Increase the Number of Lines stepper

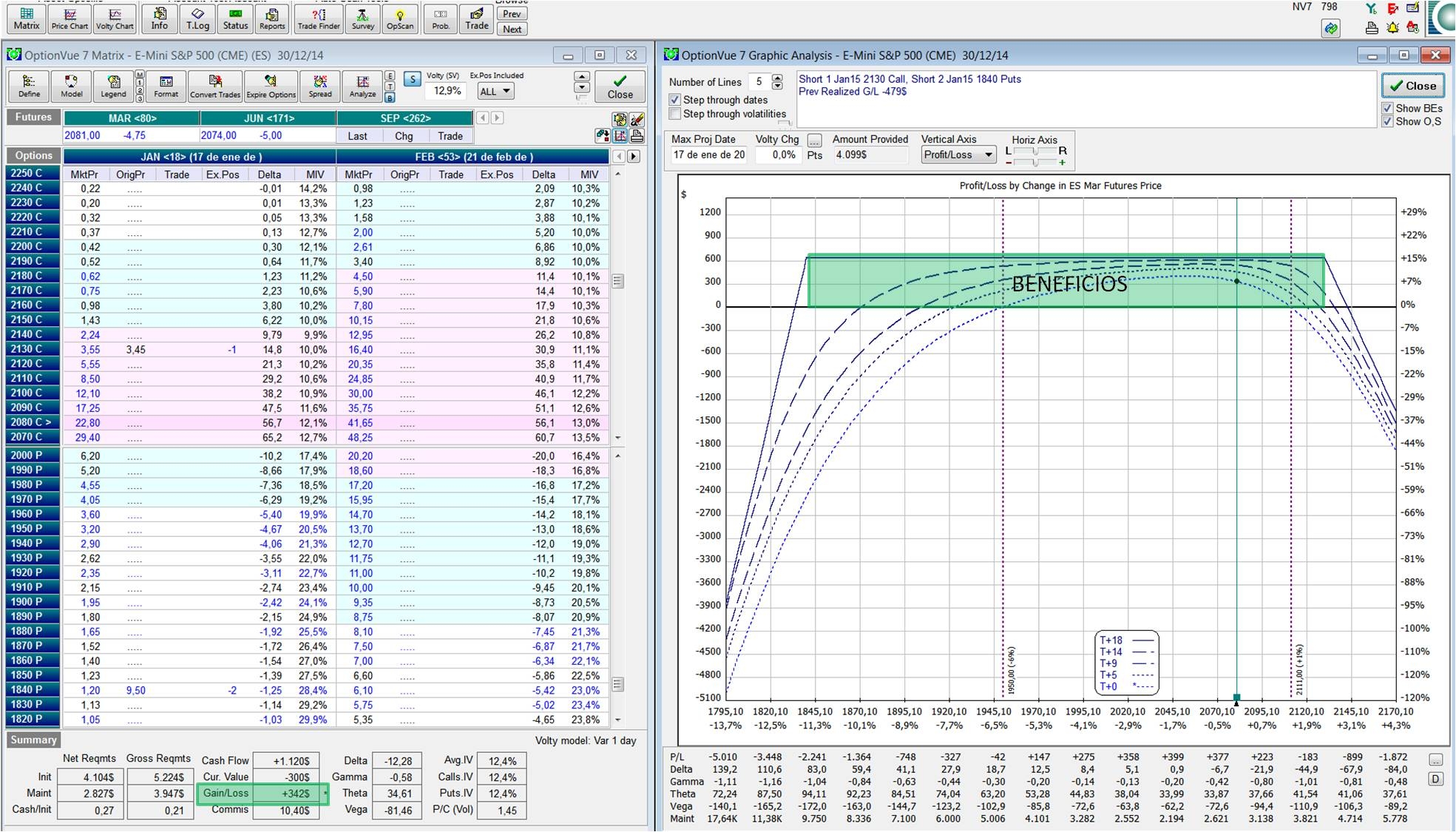click(776, 78)
